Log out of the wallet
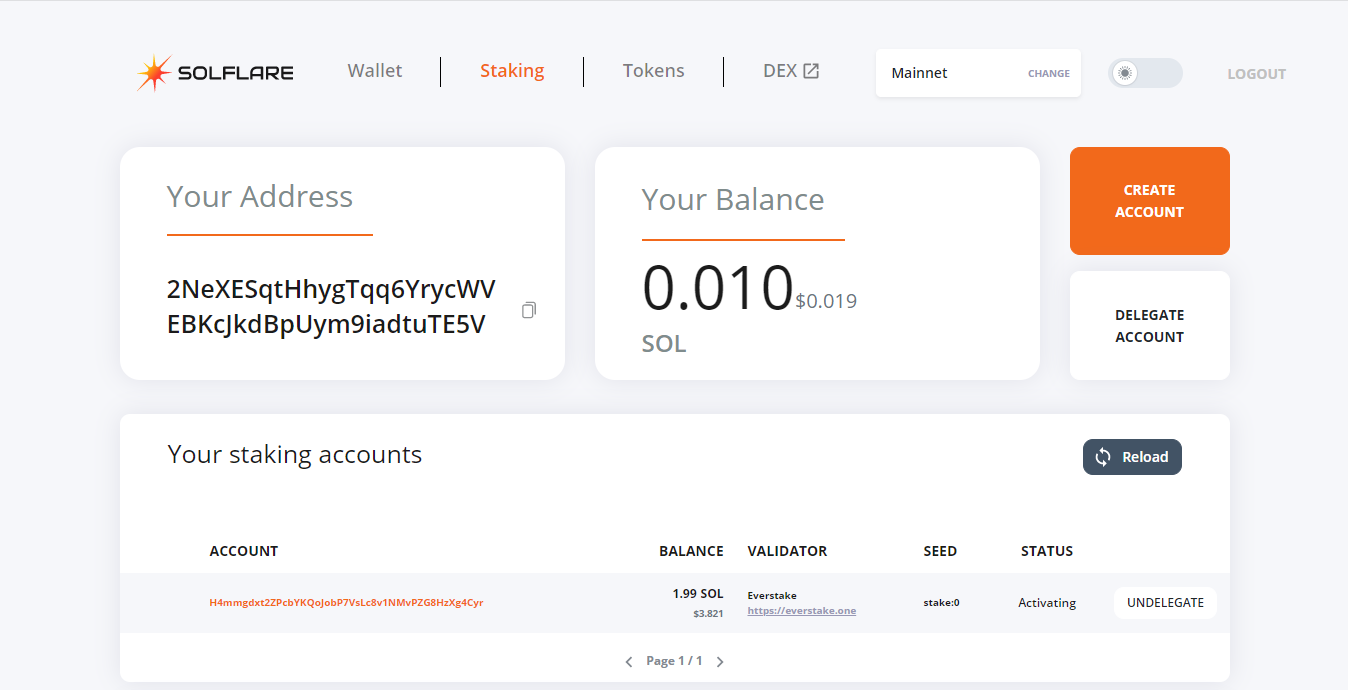Screen dimensions: 1348x690 tap(1257, 74)
